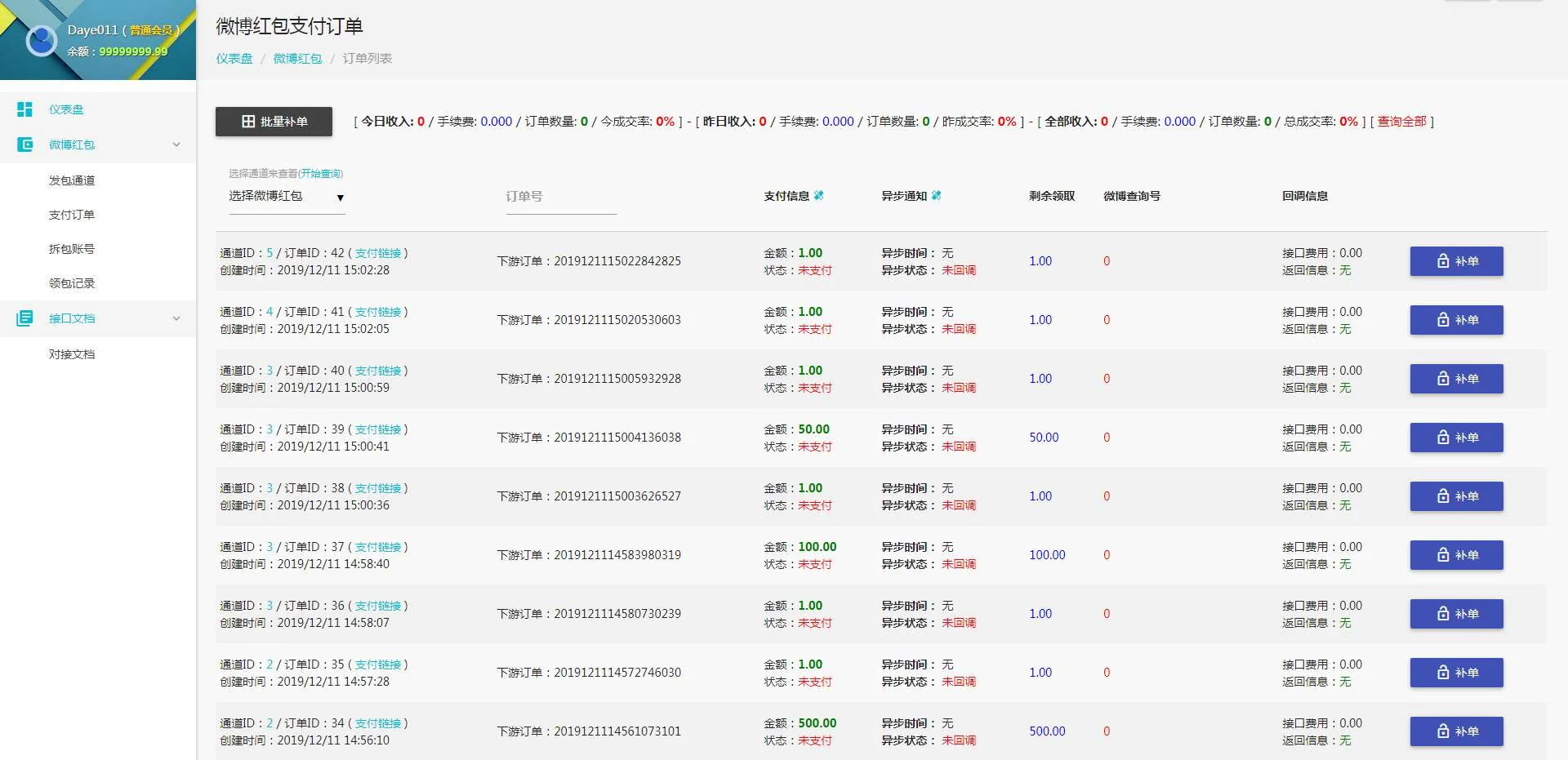Click icon next to 异步通知 column header
1568x760 pixels.
coord(936,196)
